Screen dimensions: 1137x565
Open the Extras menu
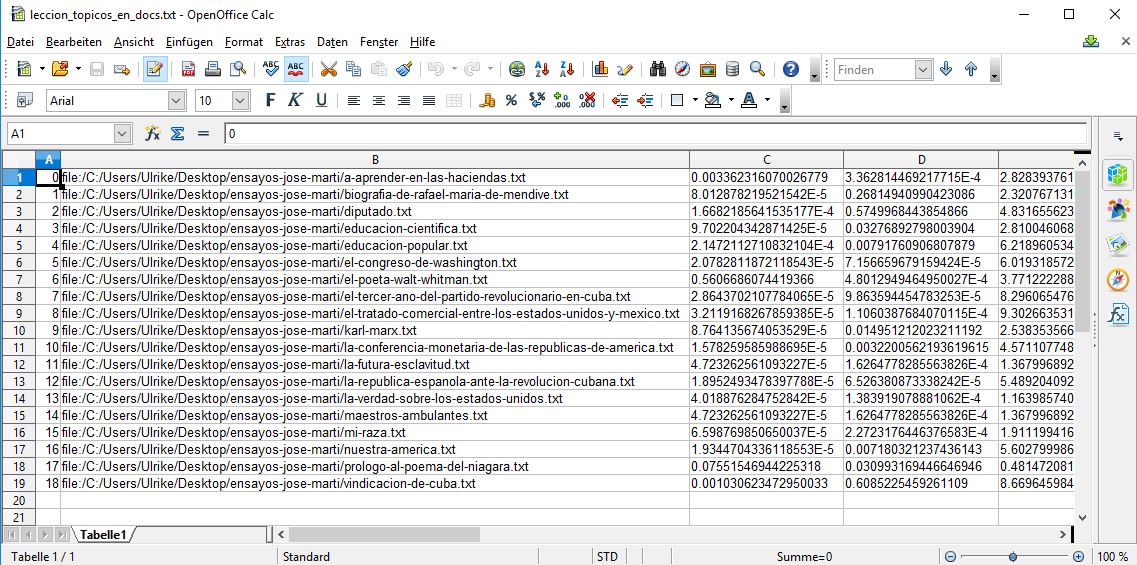[290, 42]
